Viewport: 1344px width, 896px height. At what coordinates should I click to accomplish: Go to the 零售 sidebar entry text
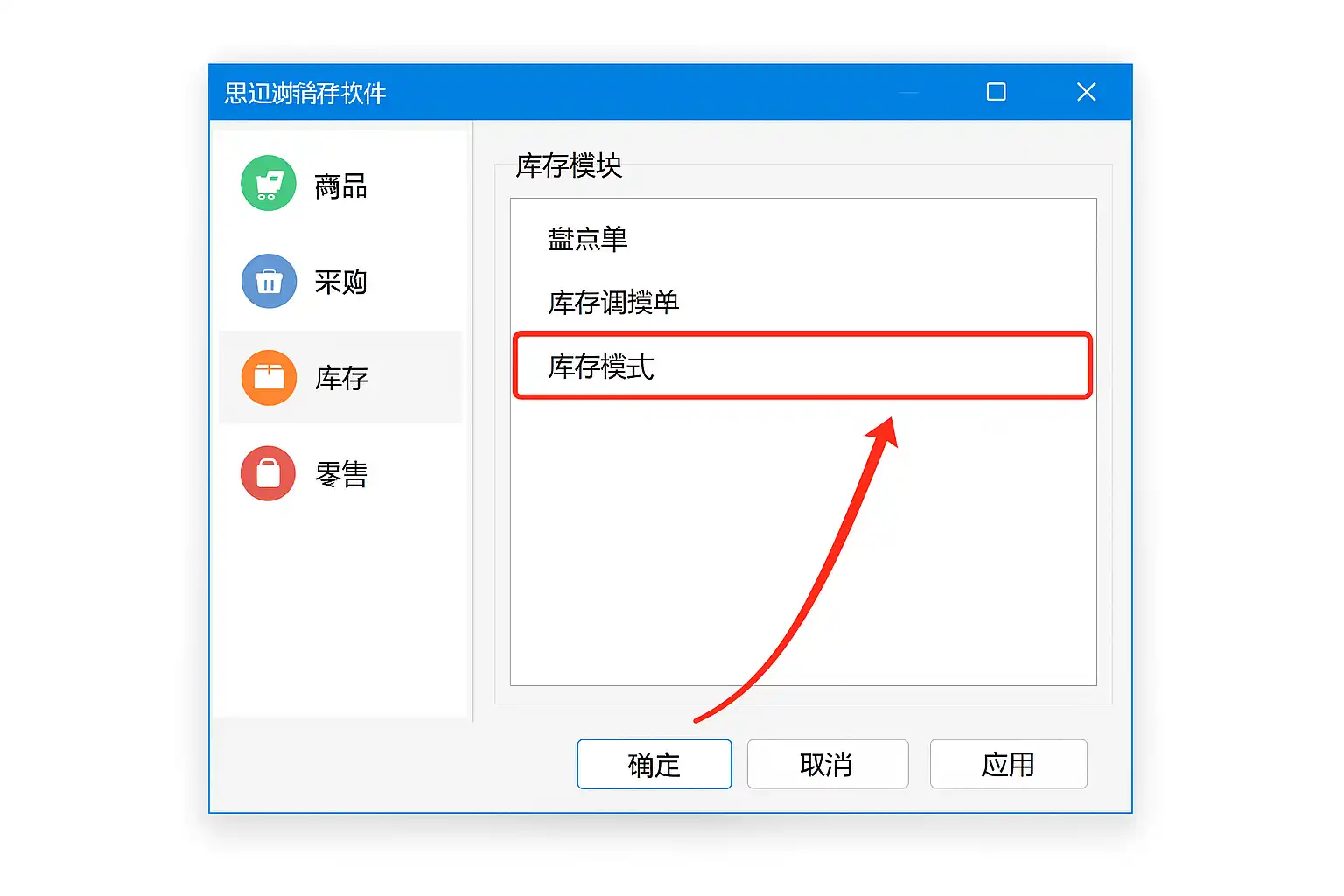341,474
